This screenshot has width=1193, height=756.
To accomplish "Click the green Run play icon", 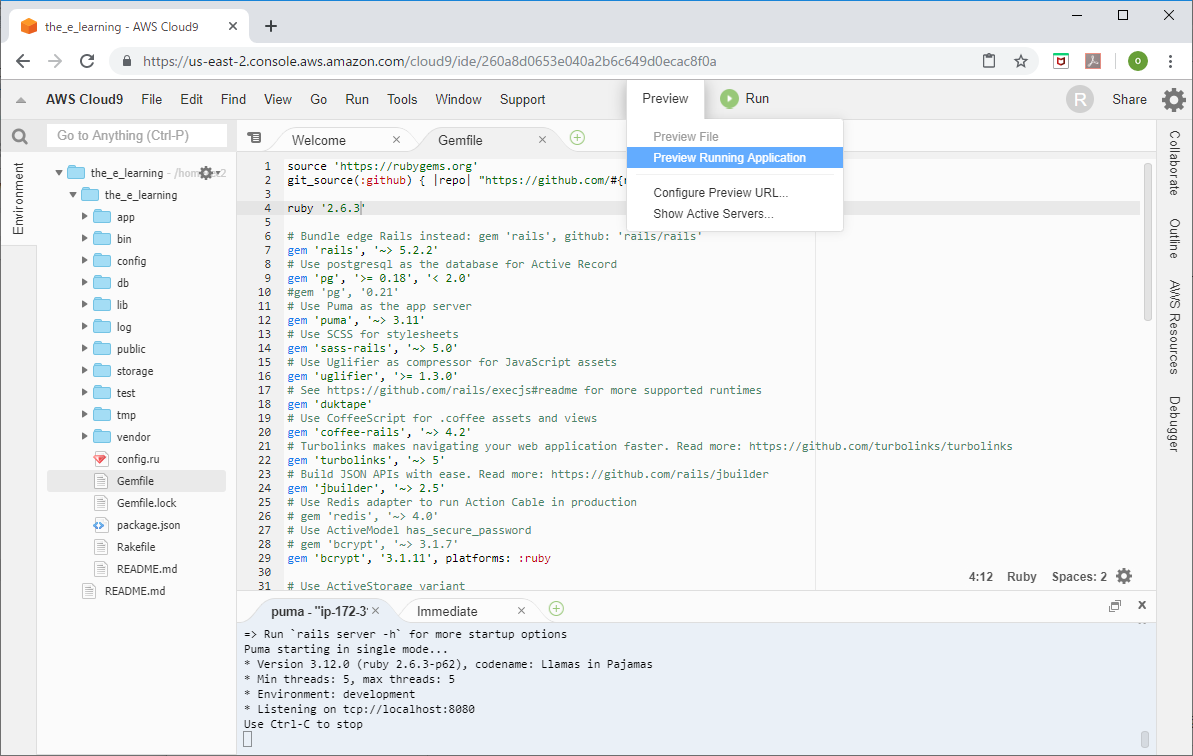I will (x=729, y=99).
